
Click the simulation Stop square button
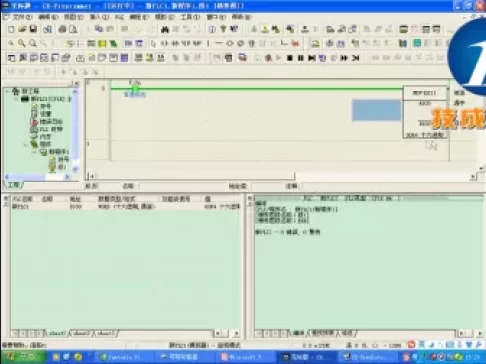tap(290, 58)
